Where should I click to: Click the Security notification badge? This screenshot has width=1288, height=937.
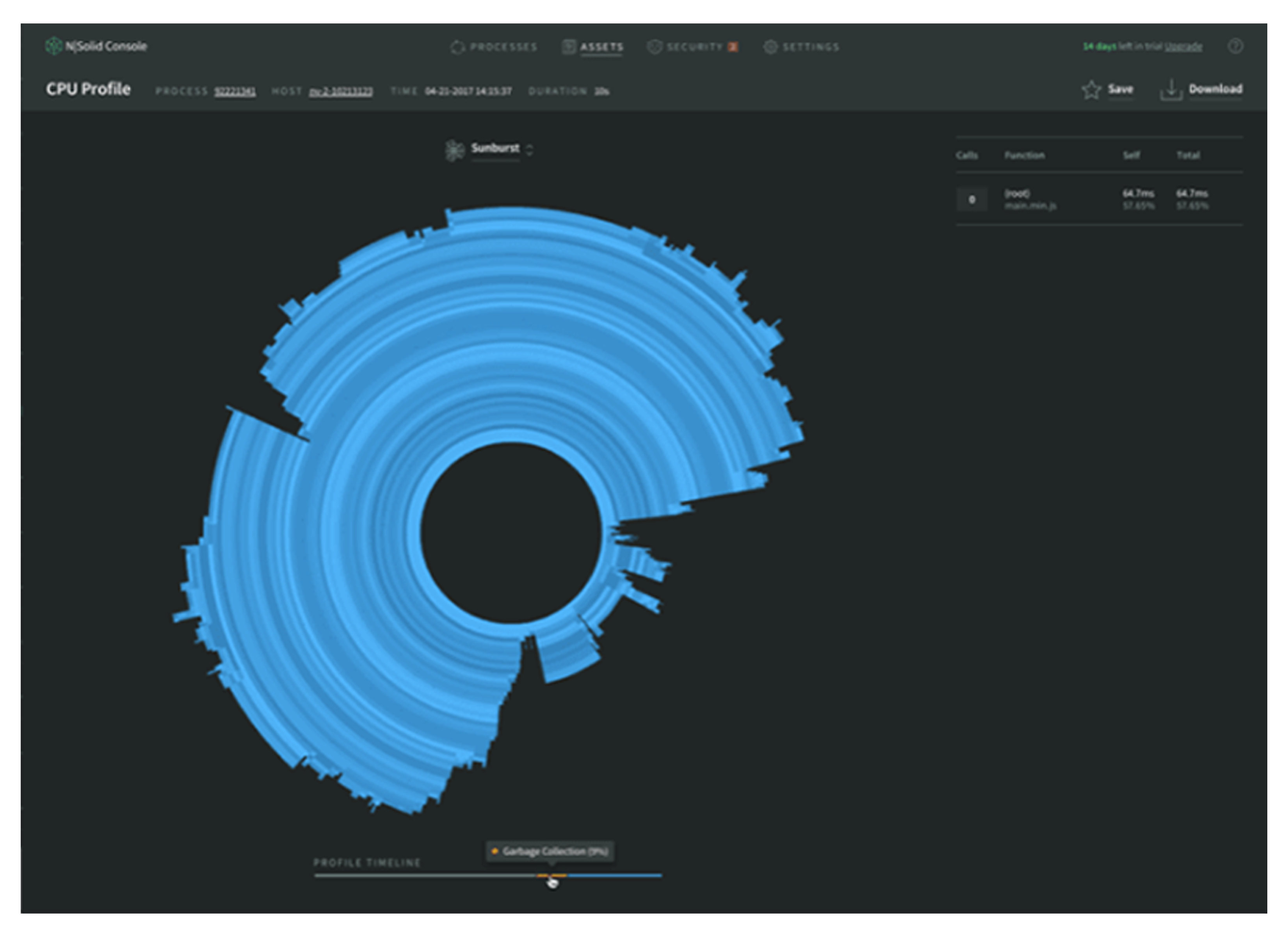coord(733,47)
